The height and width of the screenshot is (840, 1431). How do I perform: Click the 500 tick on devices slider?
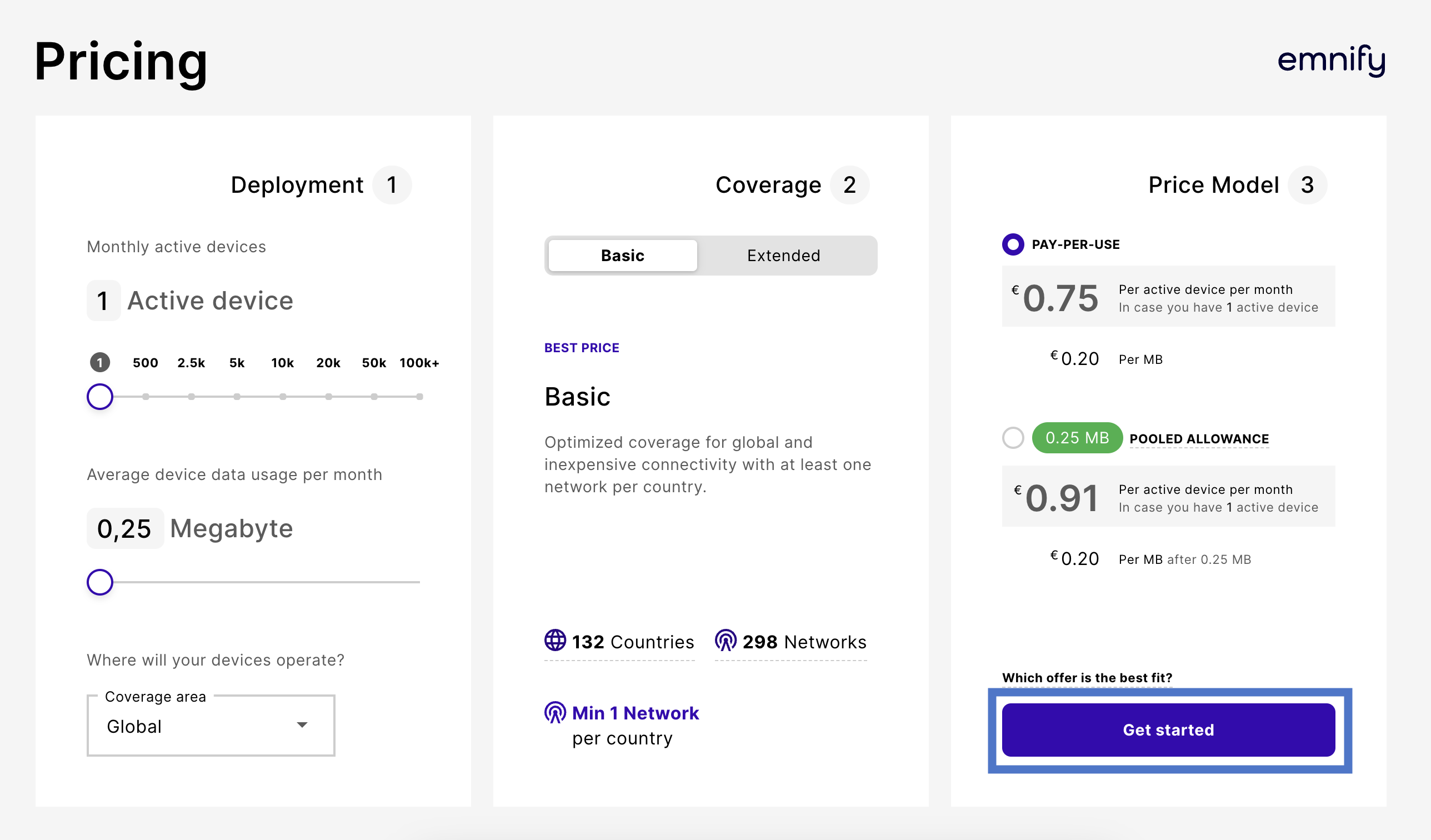pos(146,397)
